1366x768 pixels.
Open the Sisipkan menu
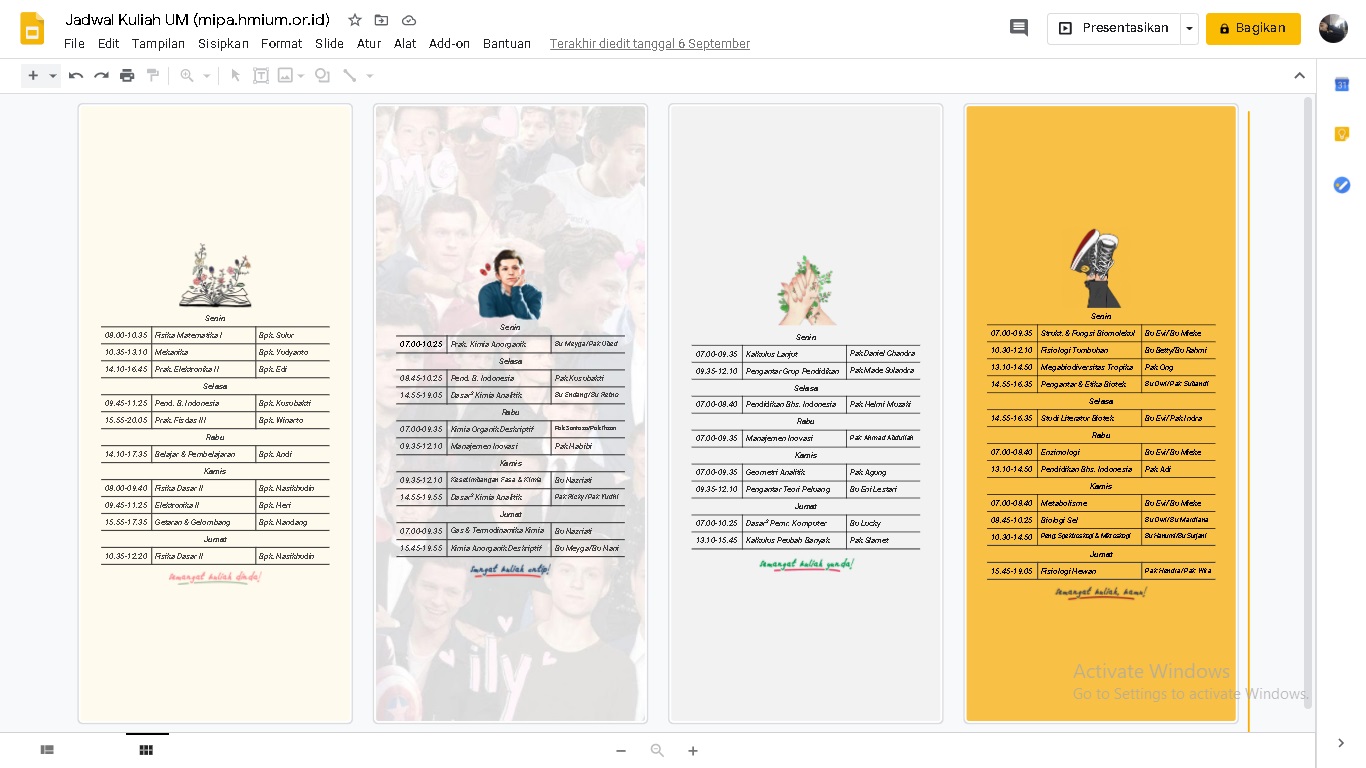point(223,43)
